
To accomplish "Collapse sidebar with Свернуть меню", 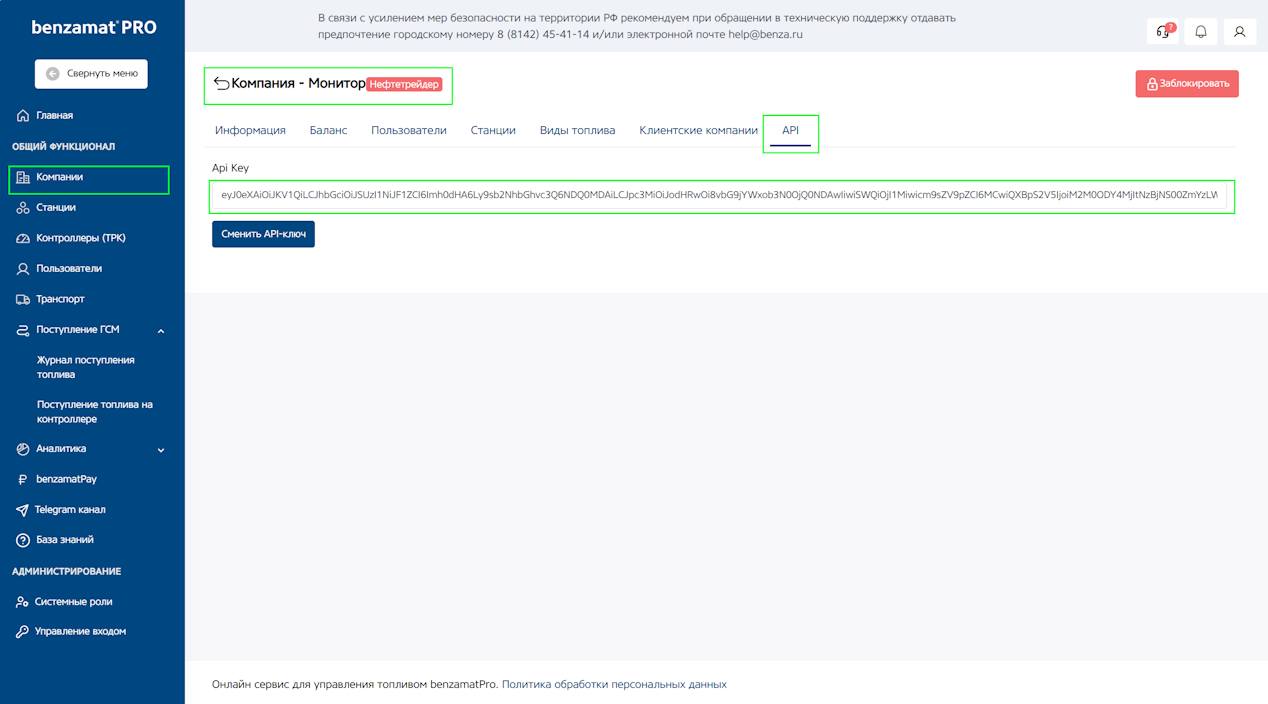I will (x=91, y=74).
